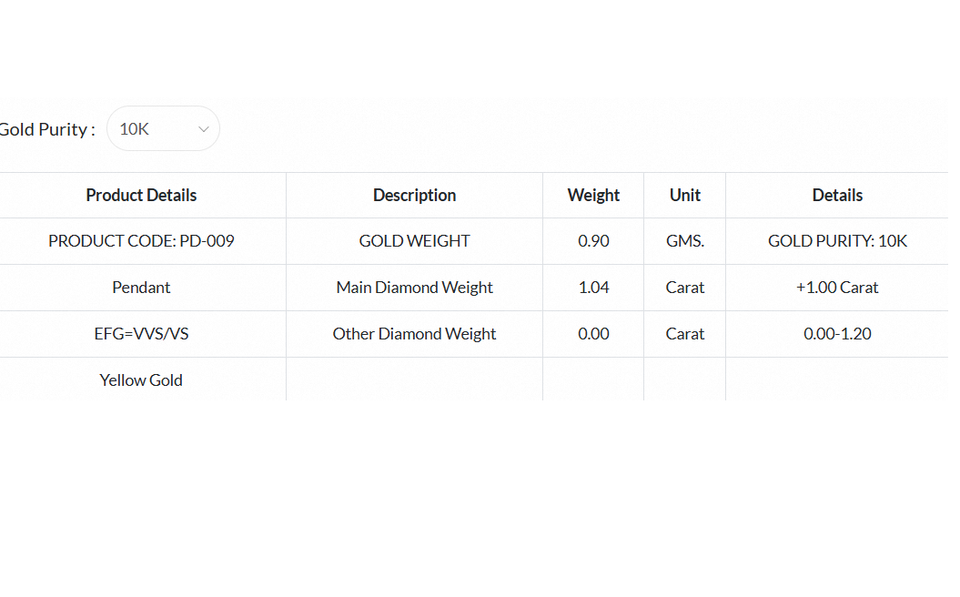This screenshot has width=960, height=597.
Task: Click the Other Diamond Weight cell
Action: [x=414, y=334]
